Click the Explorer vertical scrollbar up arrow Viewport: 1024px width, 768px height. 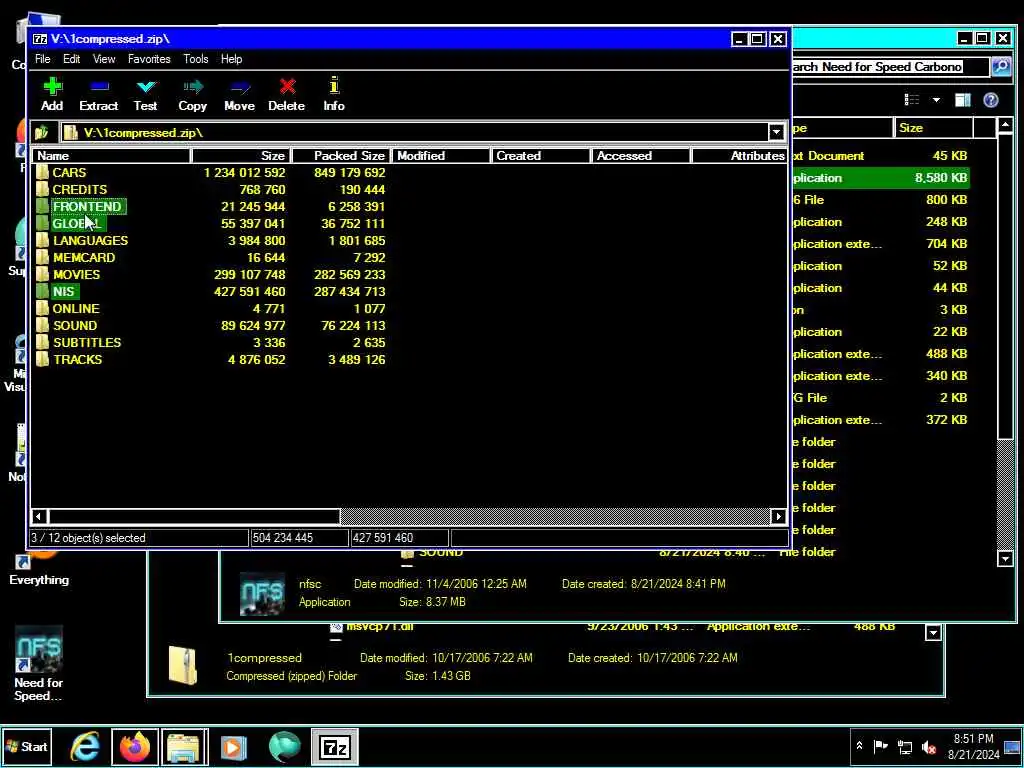tap(1005, 125)
